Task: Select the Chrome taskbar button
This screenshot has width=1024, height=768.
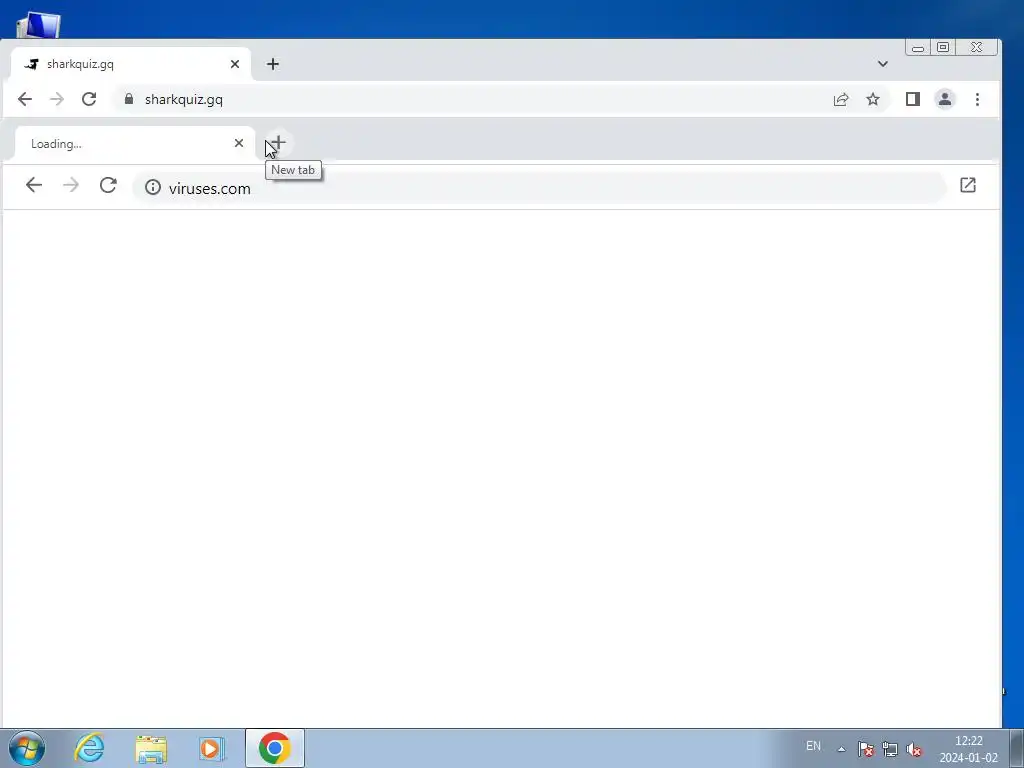Action: pyautogui.click(x=275, y=748)
